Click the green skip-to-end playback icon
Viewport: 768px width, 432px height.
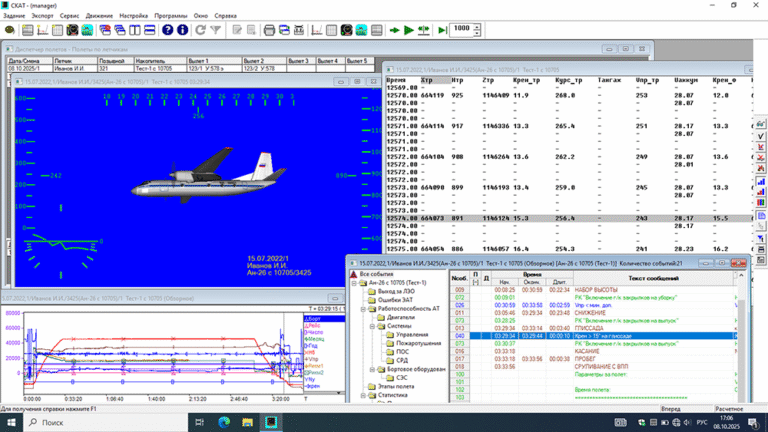442,30
